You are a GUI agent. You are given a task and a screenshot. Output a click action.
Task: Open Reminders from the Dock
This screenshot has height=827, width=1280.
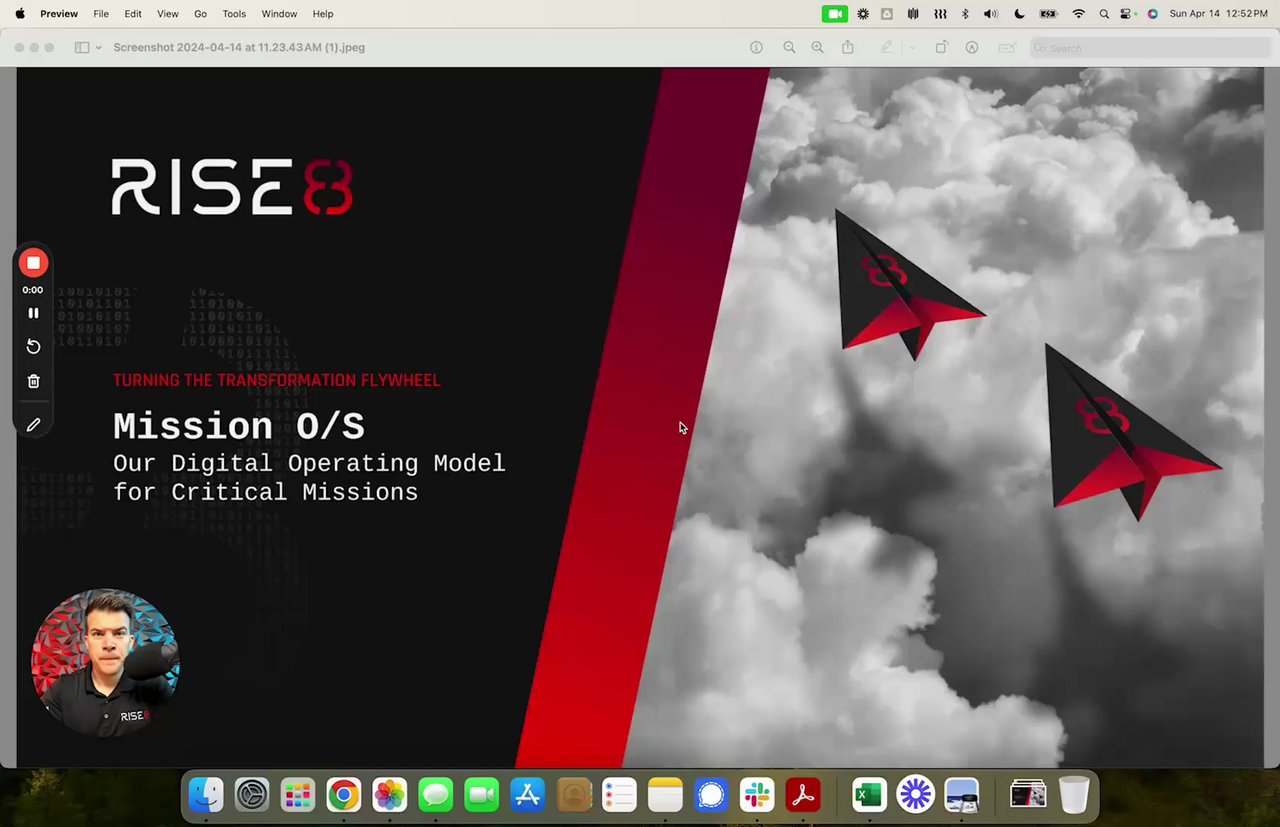pos(619,795)
